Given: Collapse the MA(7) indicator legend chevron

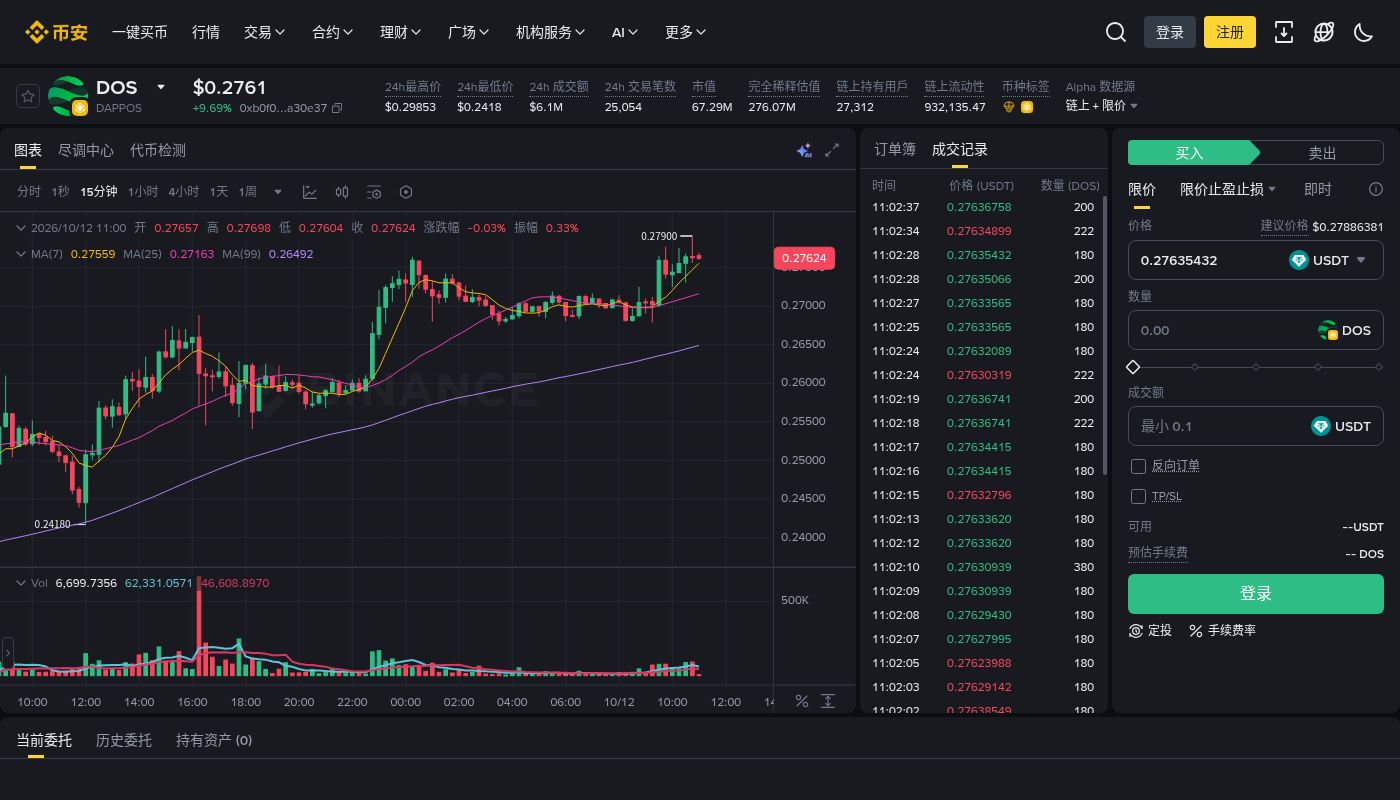Looking at the screenshot, I should tap(20, 254).
